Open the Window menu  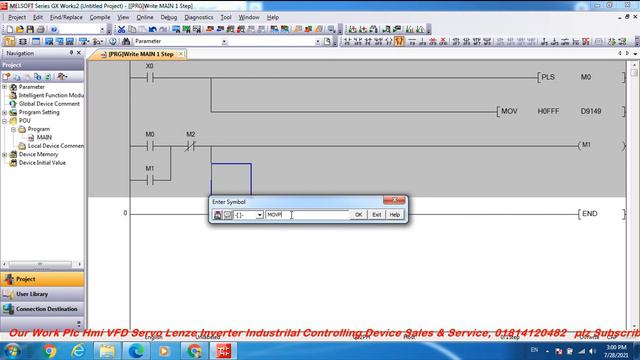point(249,18)
